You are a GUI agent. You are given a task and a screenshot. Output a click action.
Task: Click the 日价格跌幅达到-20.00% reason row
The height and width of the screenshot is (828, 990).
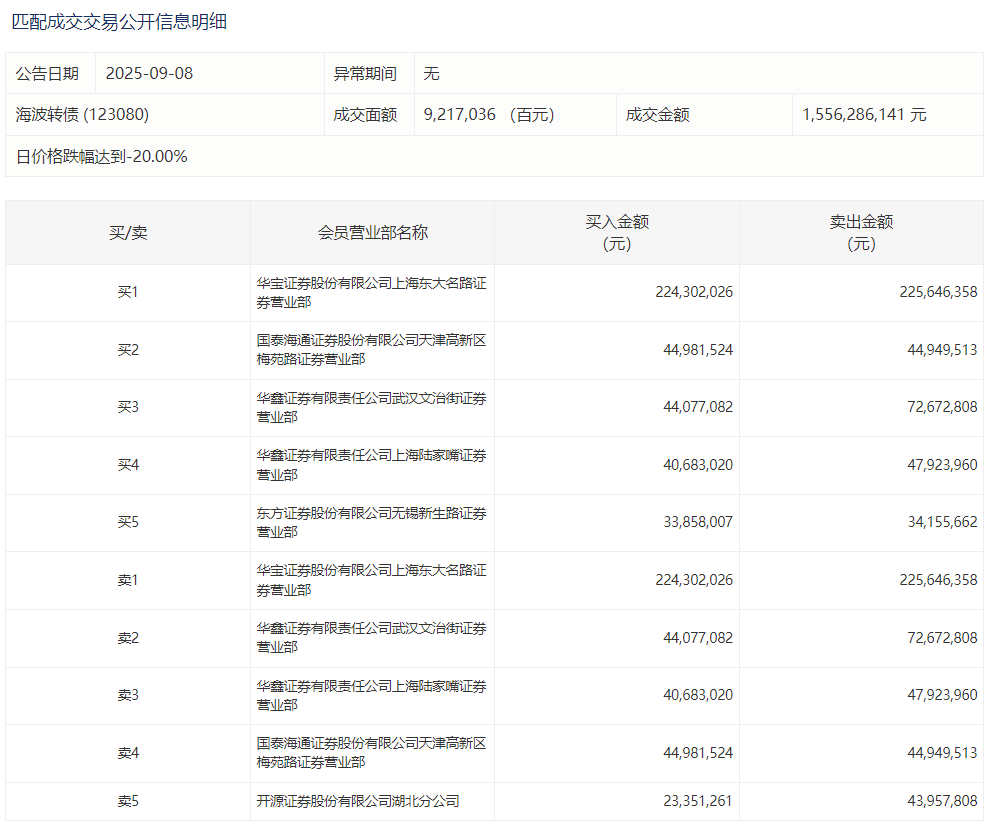pyautogui.click(x=102, y=157)
